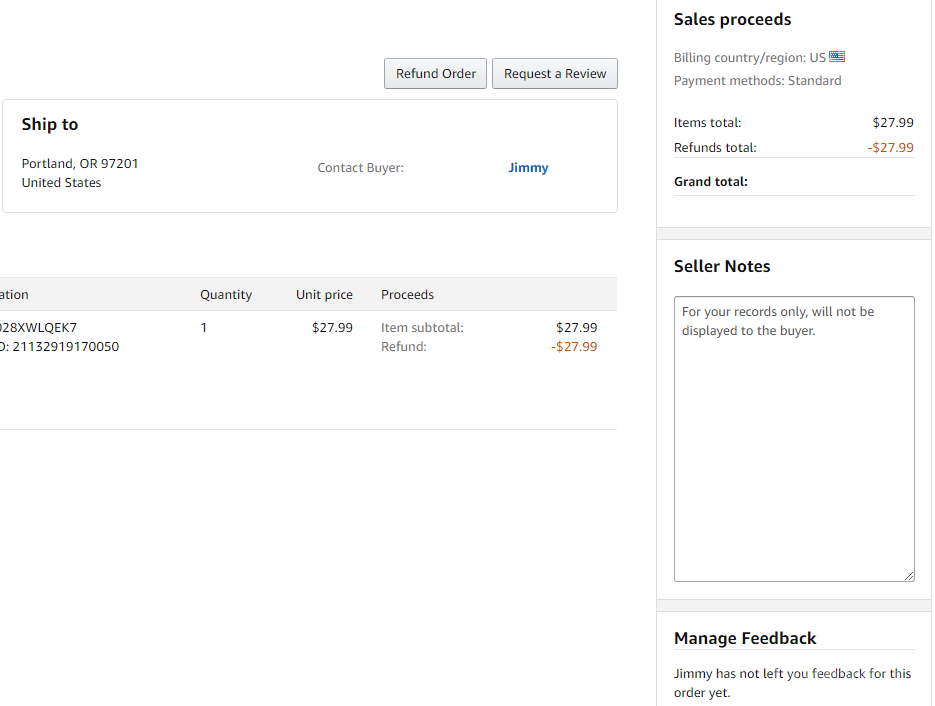Click the Grand total label
Image resolution: width=935 pixels, height=706 pixels.
[711, 182]
